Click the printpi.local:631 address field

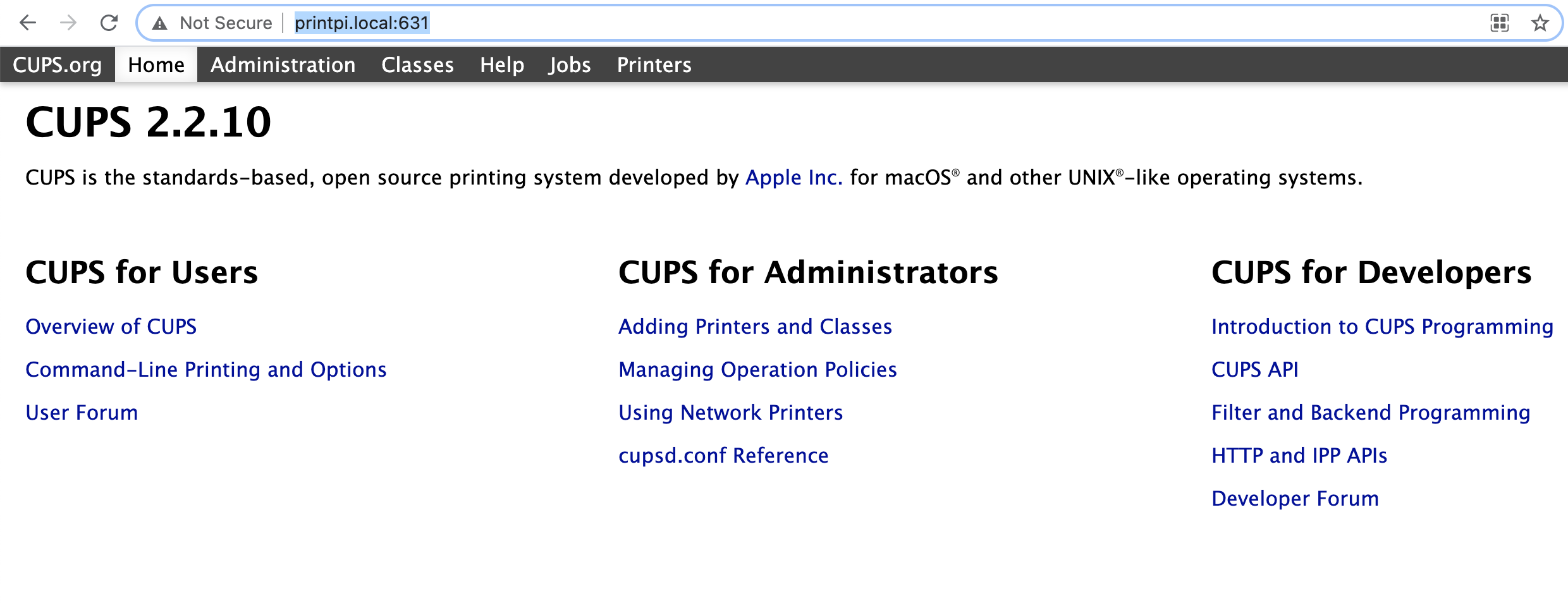point(362,23)
